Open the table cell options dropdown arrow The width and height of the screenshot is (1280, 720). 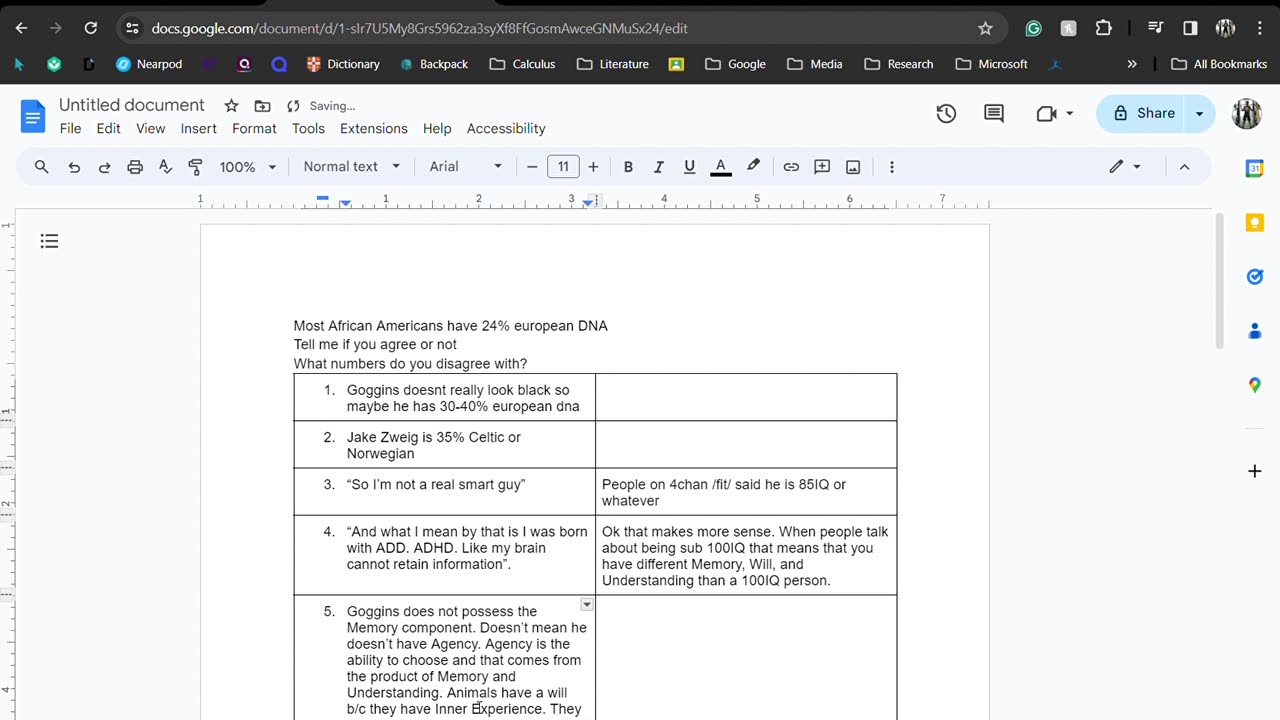click(587, 605)
